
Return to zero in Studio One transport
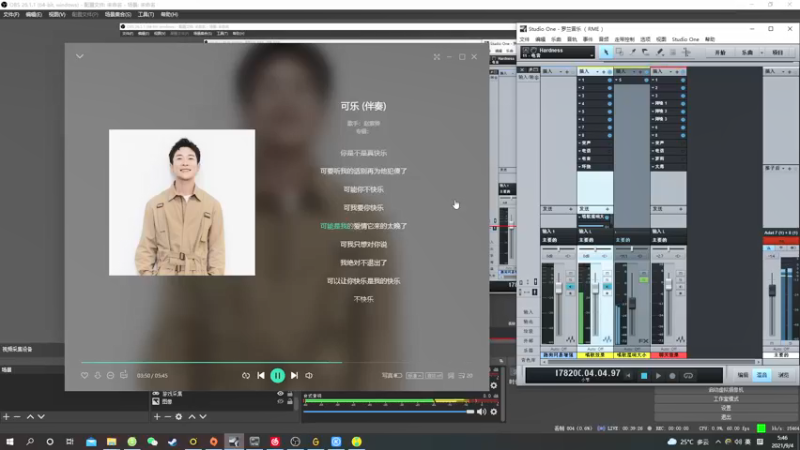(629, 376)
